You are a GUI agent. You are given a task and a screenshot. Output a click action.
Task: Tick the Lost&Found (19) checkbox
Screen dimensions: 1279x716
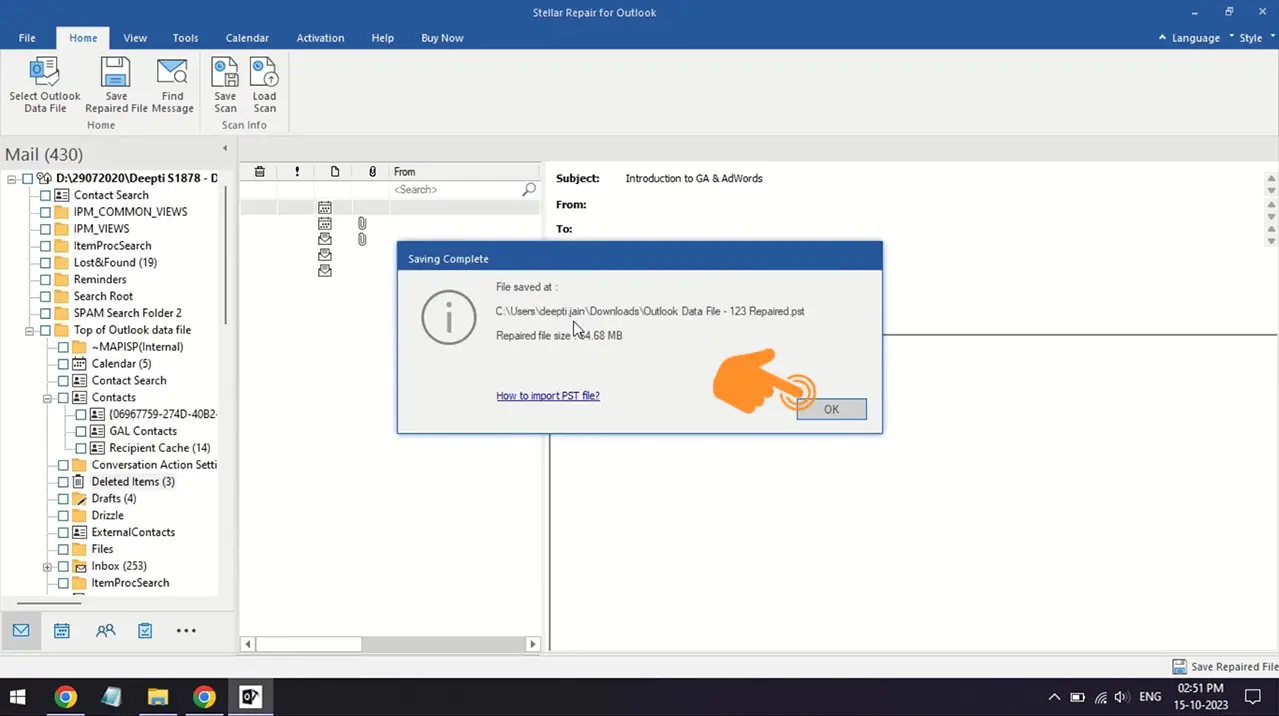(x=45, y=263)
